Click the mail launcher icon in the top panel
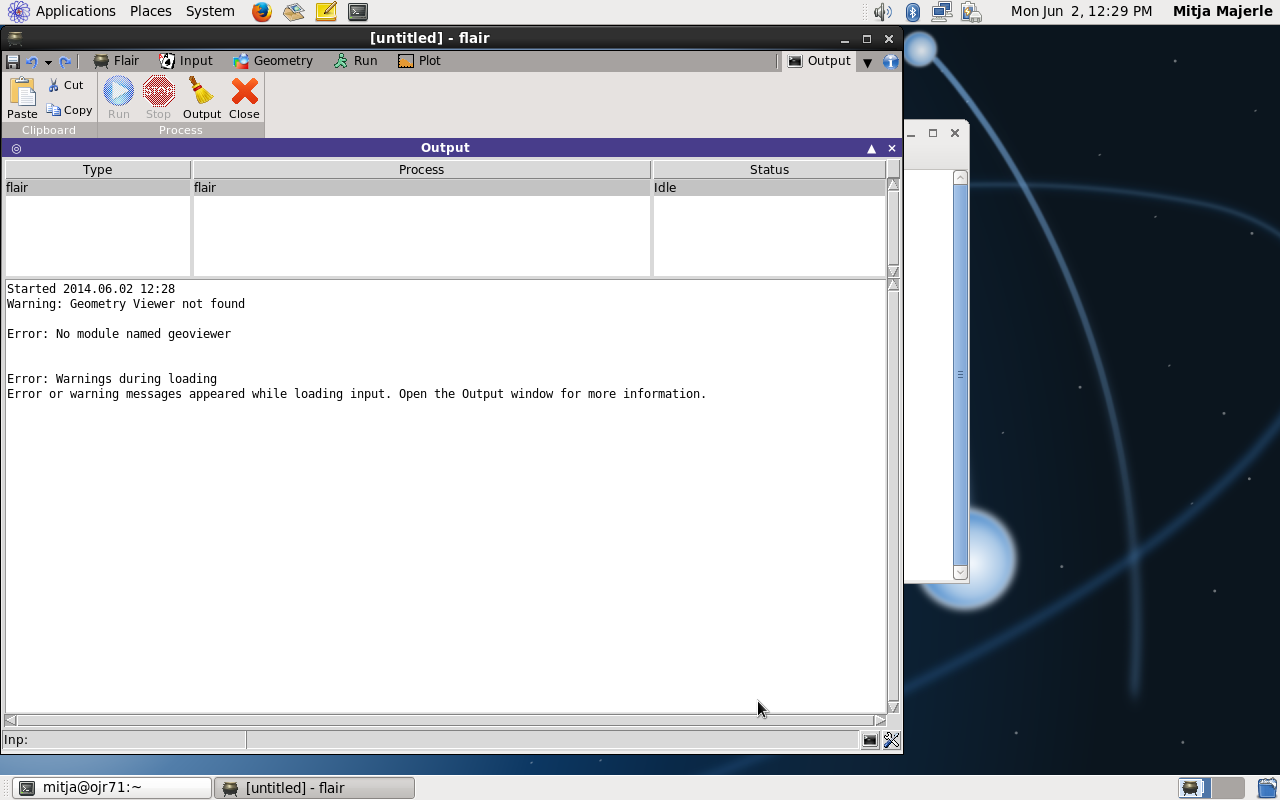The height and width of the screenshot is (800, 1280). tap(293, 12)
